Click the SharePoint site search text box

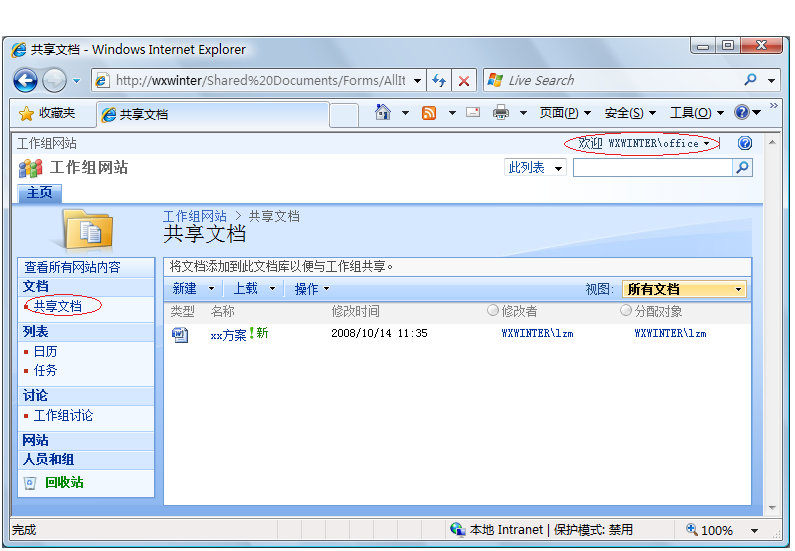653,168
